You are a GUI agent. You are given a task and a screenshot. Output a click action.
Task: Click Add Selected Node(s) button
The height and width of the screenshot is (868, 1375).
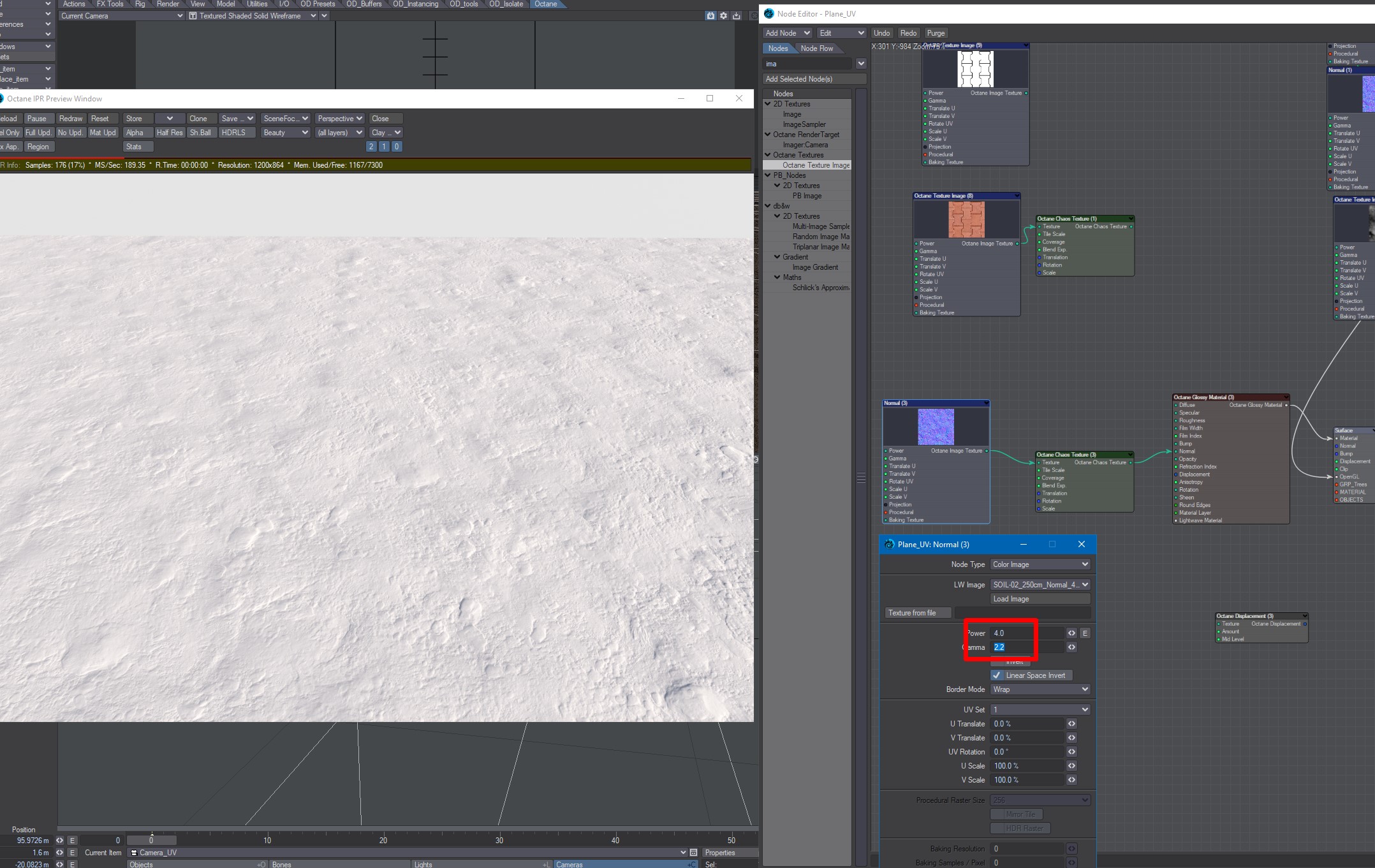[x=814, y=79]
